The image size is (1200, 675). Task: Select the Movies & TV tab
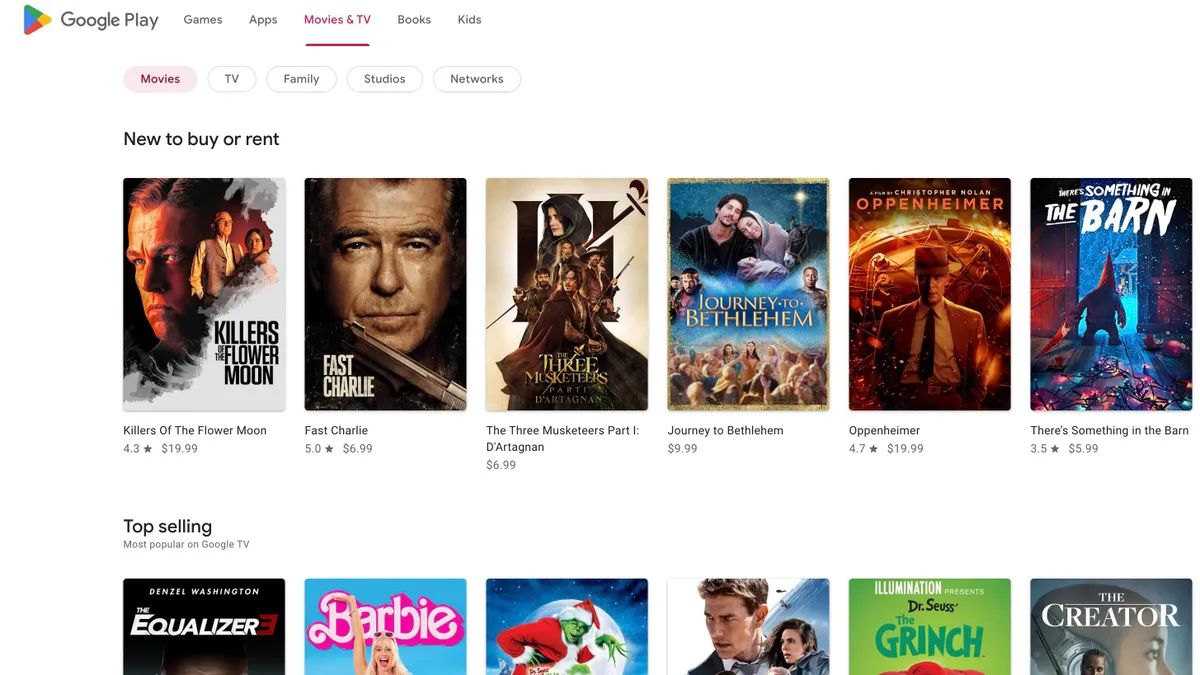(337, 20)
